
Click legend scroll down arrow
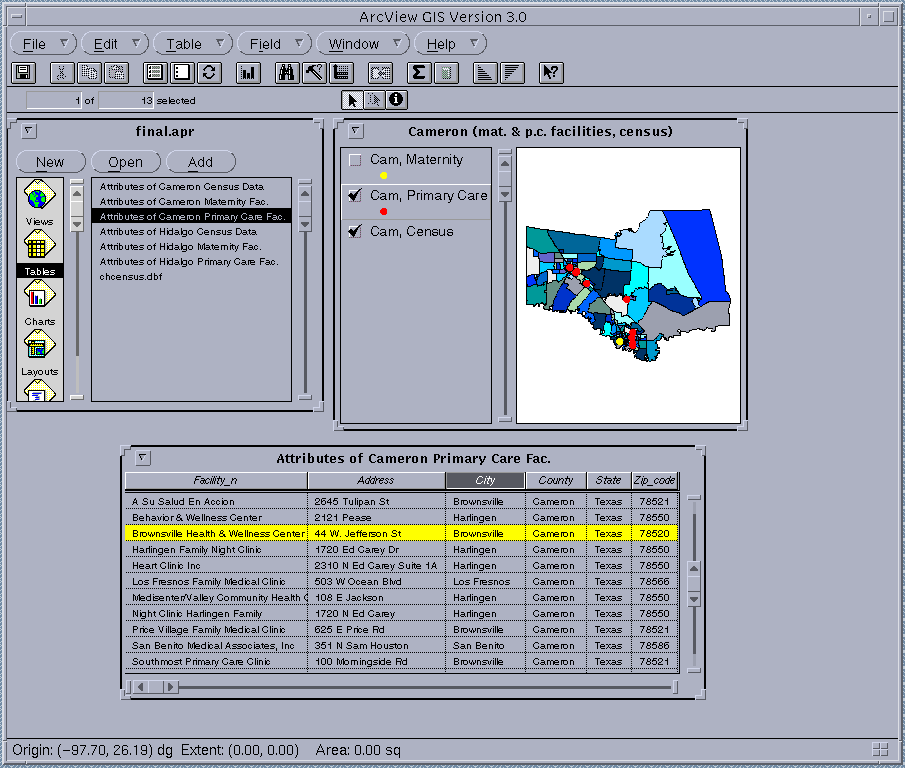[x=505, y=194]
